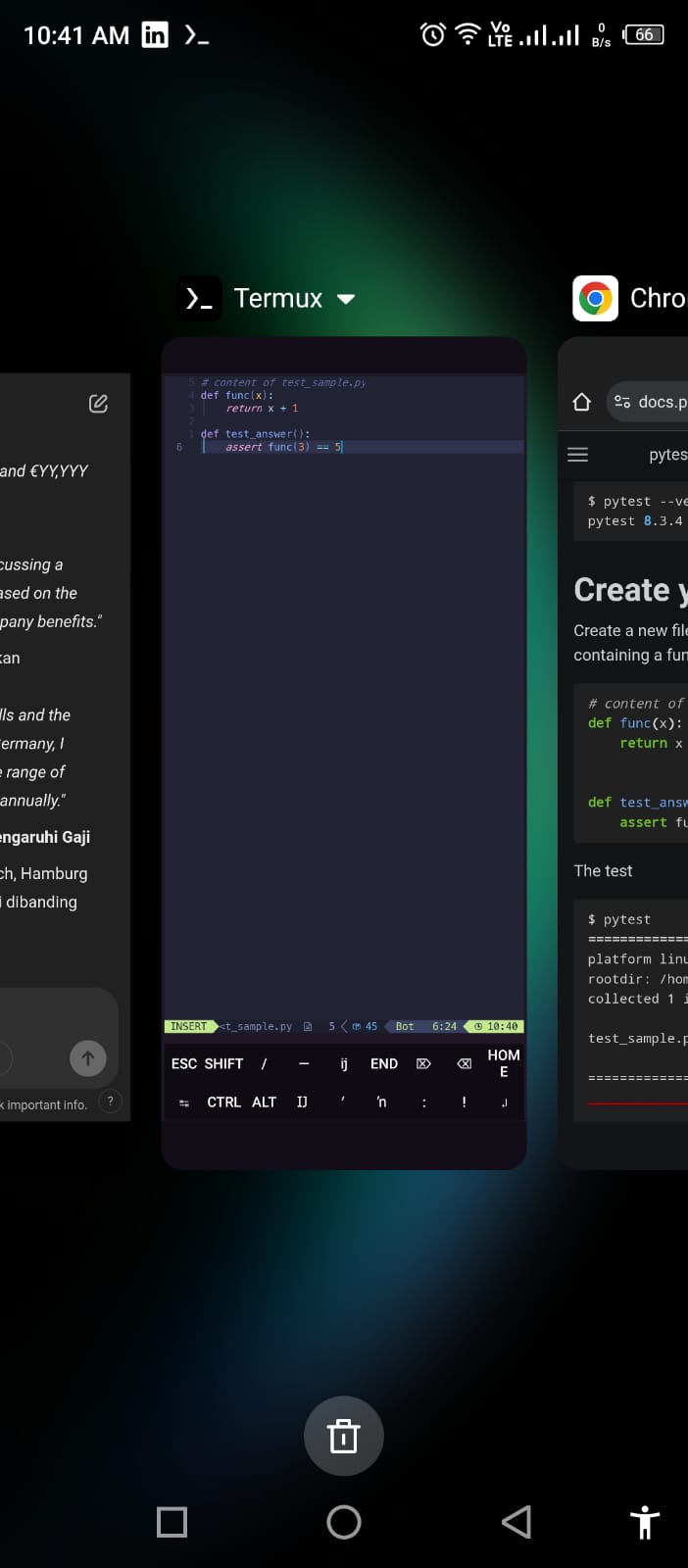
Task: Tap the ESC key in the Termux card
Action: click(x=184, y=1063)
